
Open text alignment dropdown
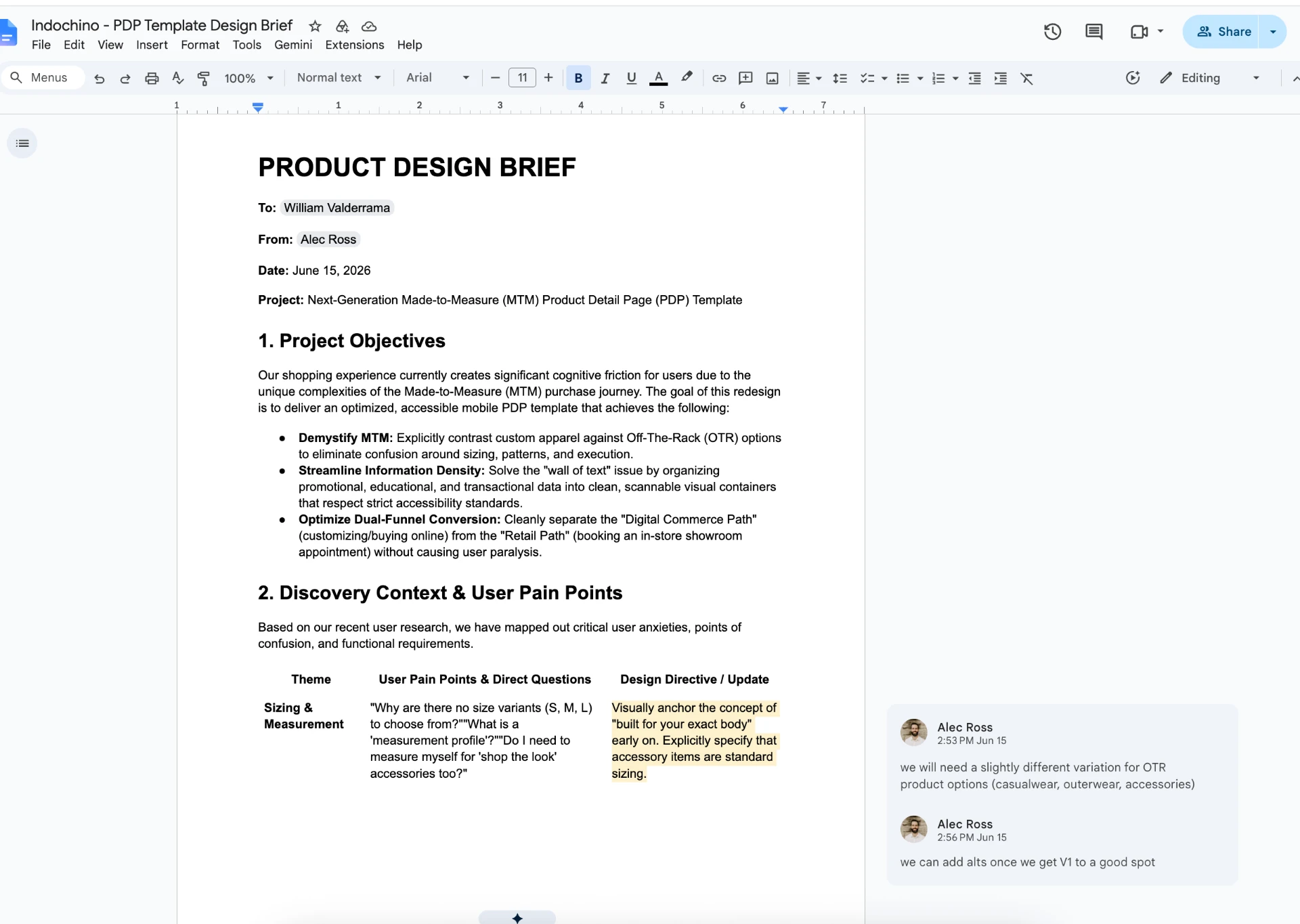(809, 79)
